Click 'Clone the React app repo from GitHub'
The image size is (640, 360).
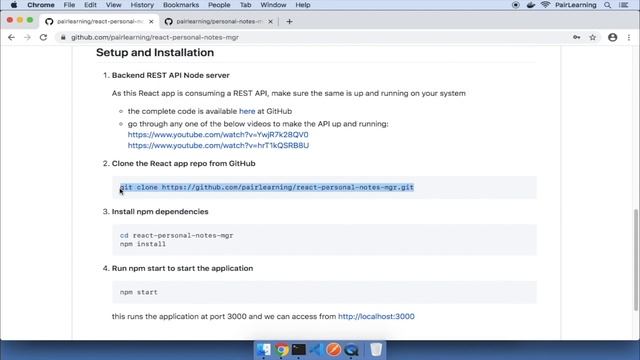coord(184,163)
